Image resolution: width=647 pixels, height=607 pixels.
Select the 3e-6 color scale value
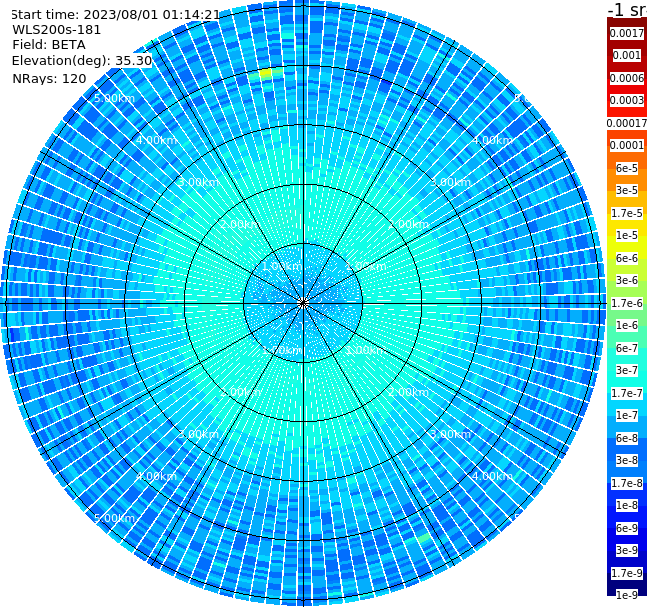tap(627, 280)
